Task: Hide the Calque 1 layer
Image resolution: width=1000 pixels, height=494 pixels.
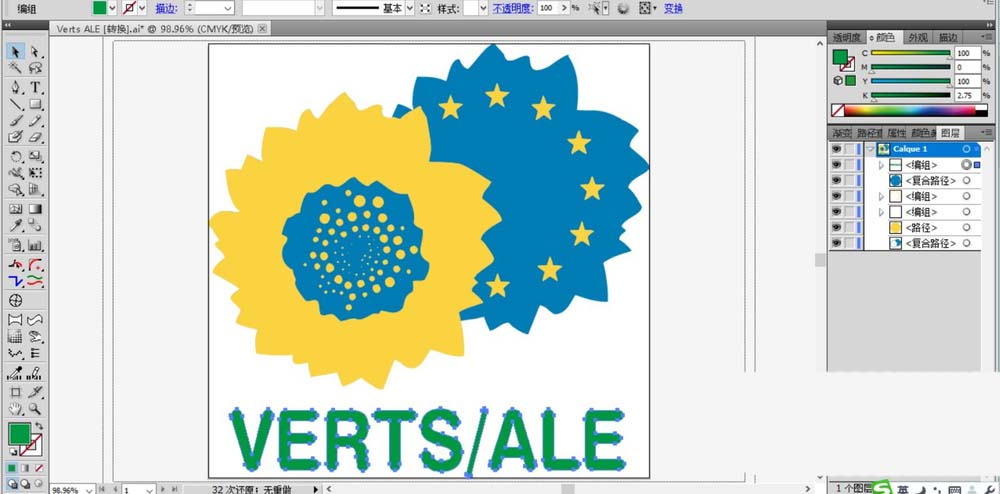Action: click(x=836, y=149)
